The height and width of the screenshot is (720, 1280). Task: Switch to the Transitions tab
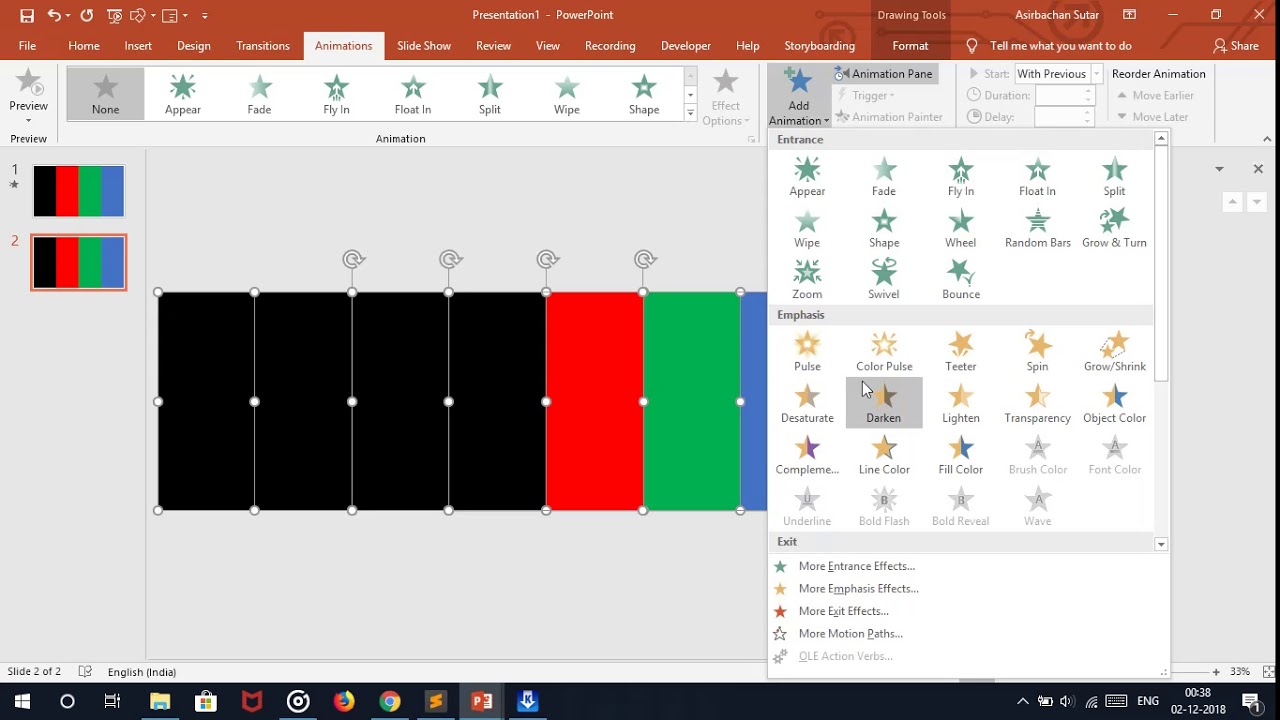coord(263,46)
